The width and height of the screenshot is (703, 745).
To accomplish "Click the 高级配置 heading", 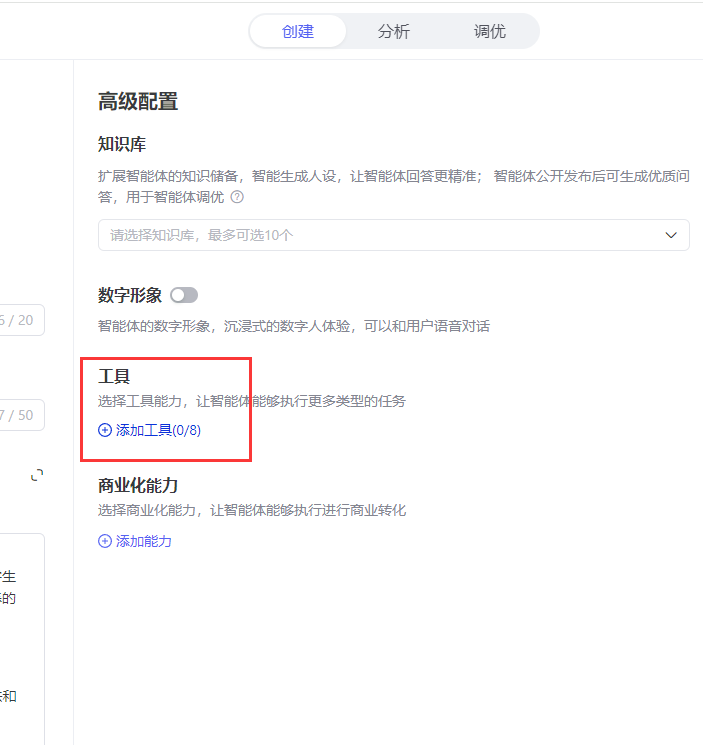I will coord(138,102).
